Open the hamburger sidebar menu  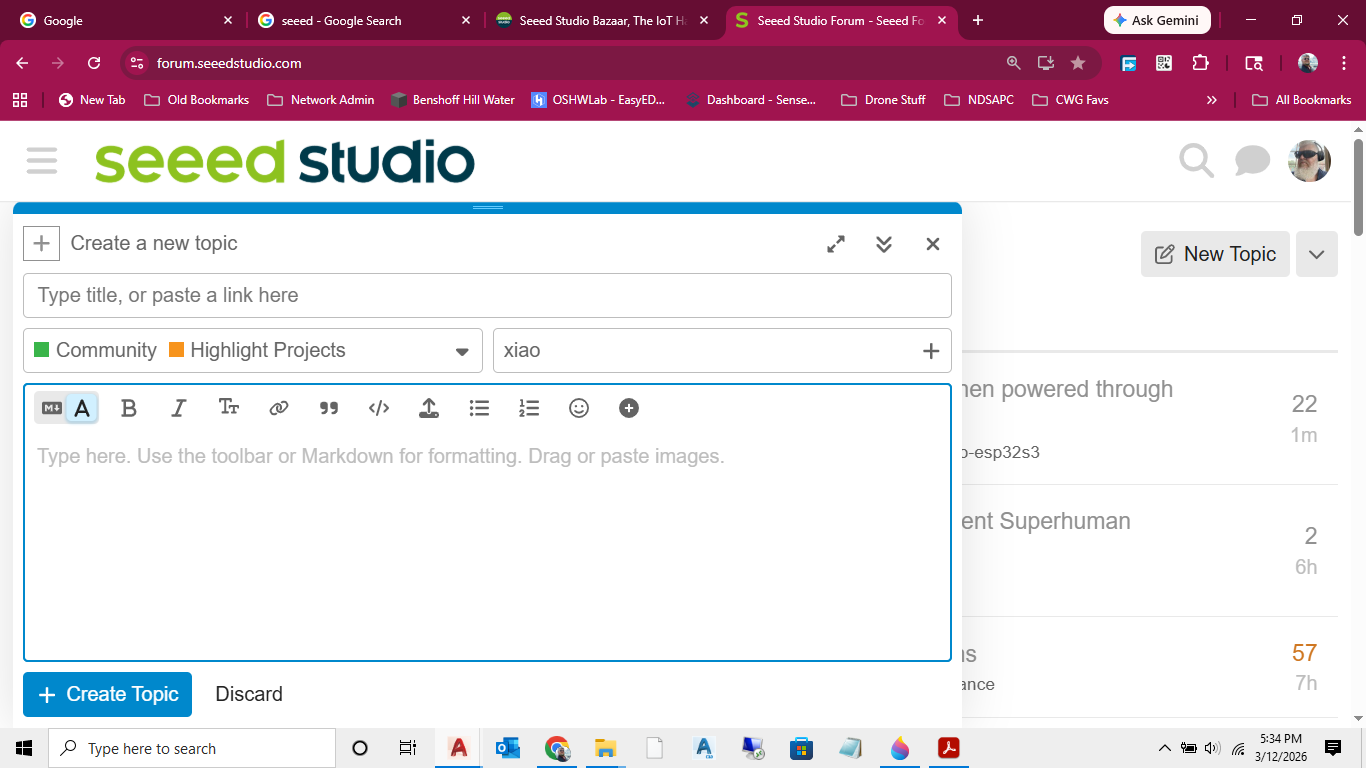tap(42, 161)
